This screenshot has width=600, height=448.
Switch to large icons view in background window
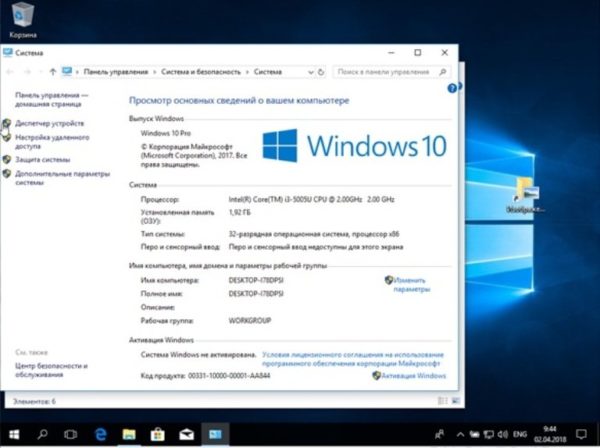pyautogui.click(x=456, y=401)
